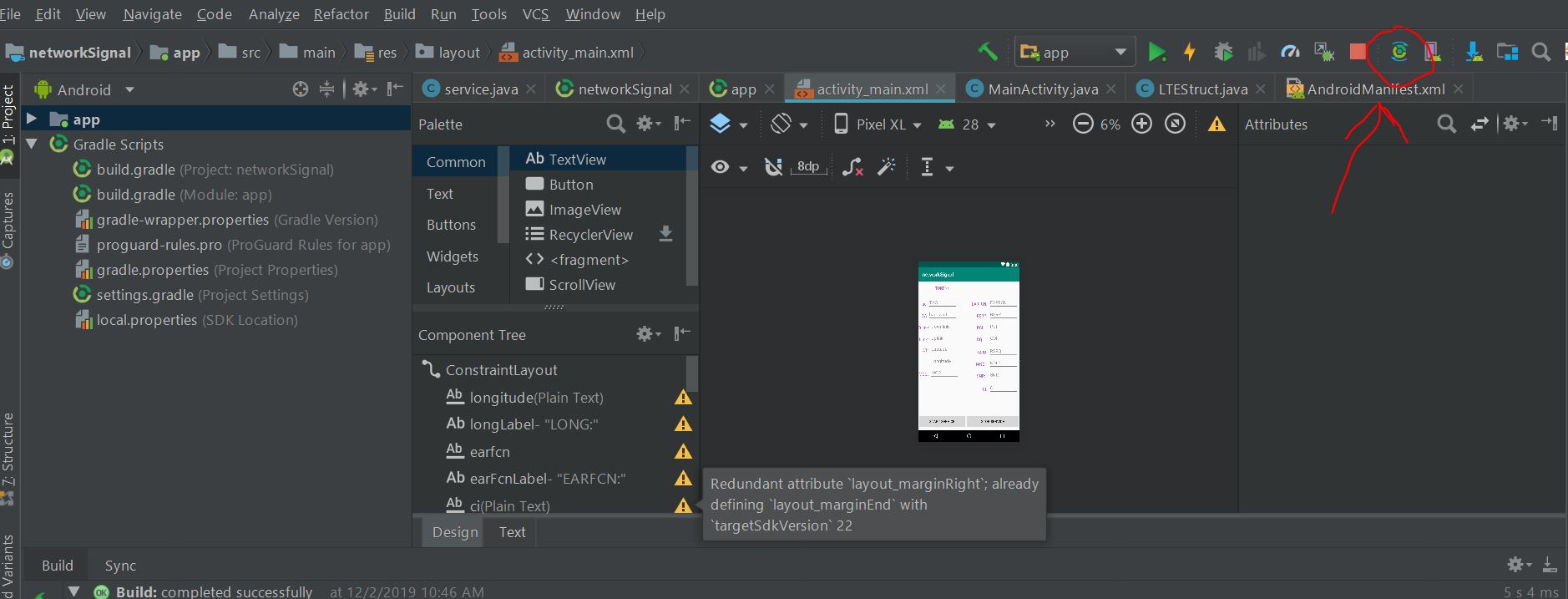Open the SDK Manager download icon
The image size is (1568, 599).
(x=1474, y=52)
